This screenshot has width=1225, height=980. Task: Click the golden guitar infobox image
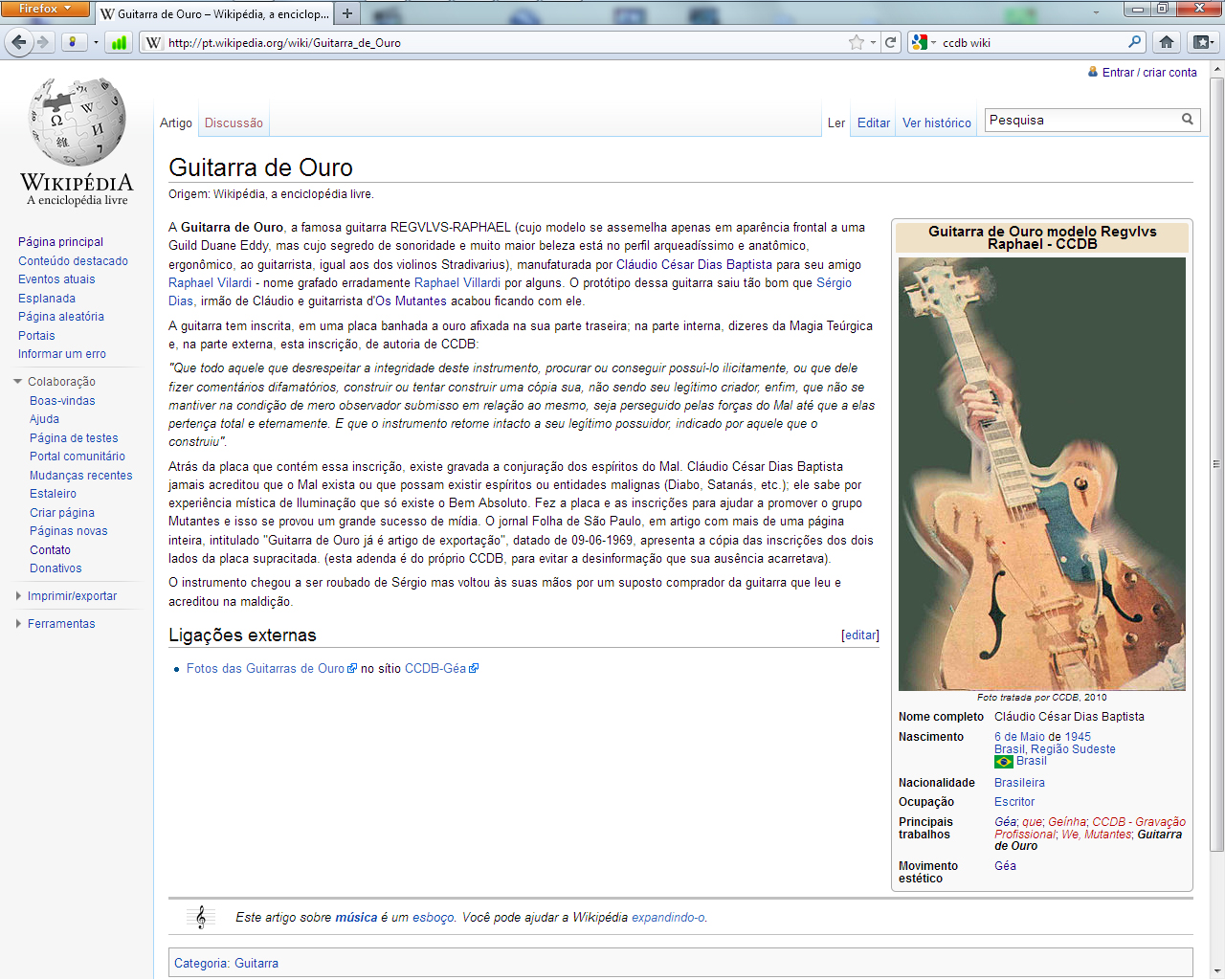[x=1041, y=474]
